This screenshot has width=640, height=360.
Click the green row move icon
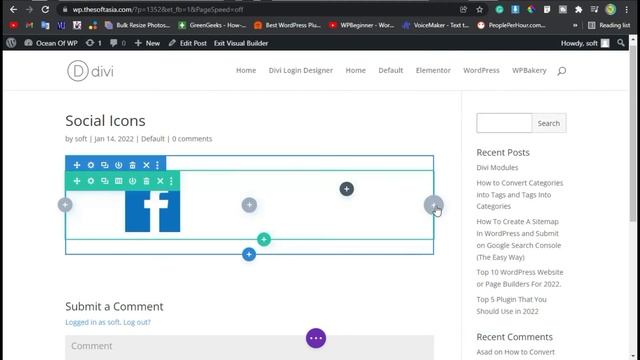click(77, 181)
